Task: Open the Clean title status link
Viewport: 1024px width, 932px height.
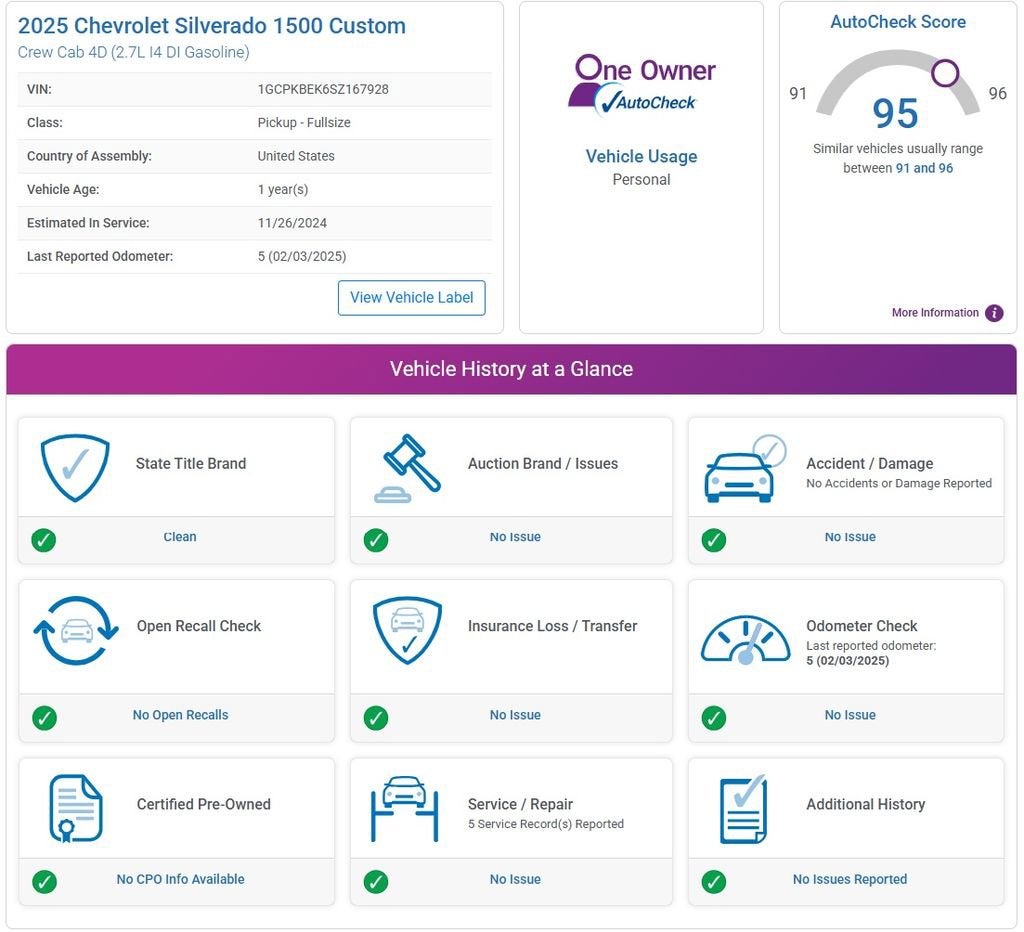Action: pyautogui.click(x=180, y=537)
